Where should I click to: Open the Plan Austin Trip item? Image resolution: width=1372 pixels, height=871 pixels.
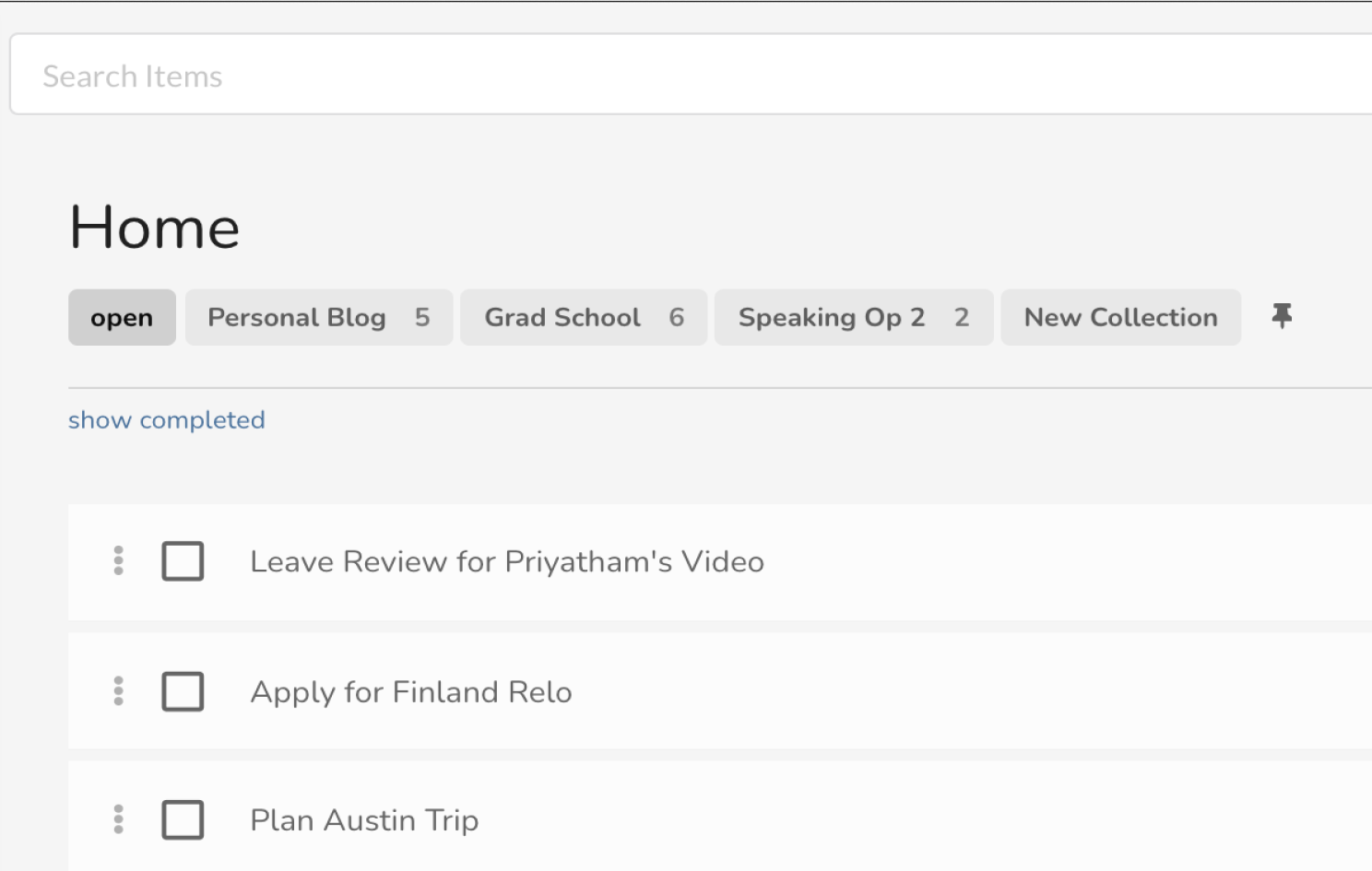coord(364,820)
